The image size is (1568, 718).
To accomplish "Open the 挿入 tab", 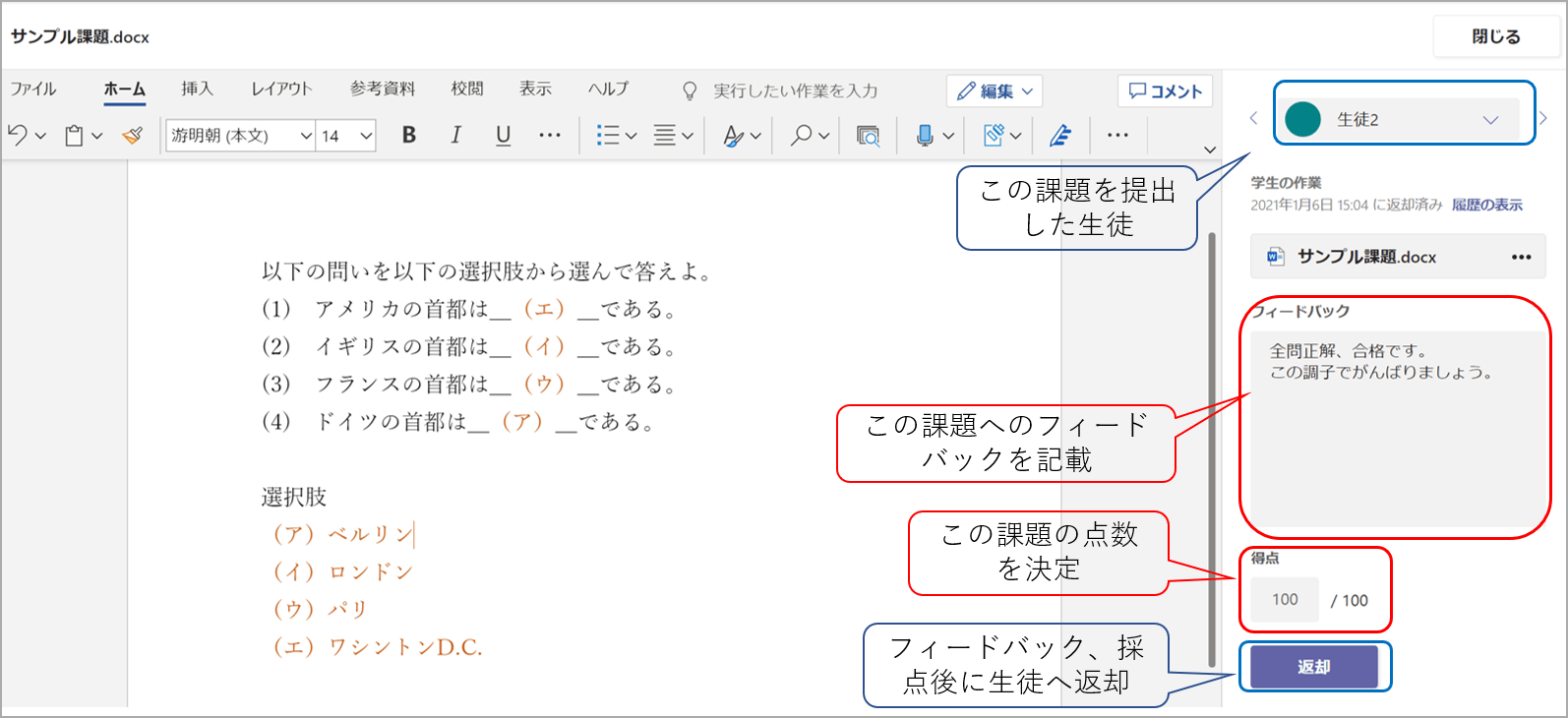I will pos(197,89).
